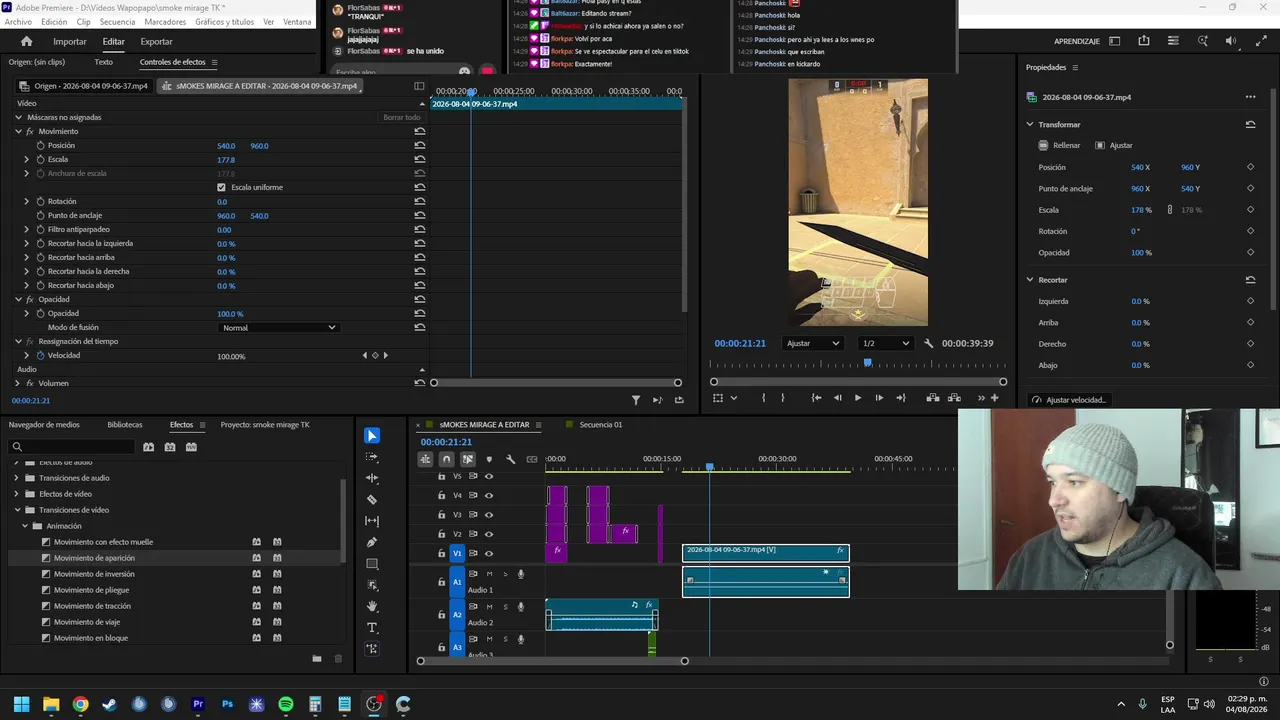Open the timeline settings wrench
1280x720 pixels.
[x=510, y=459]
